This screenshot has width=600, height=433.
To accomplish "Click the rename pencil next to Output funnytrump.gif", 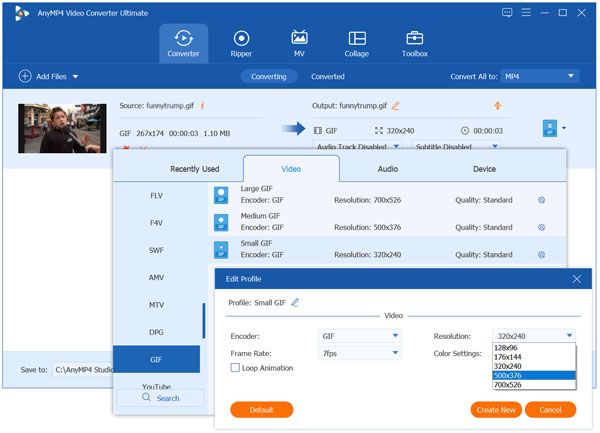I will click(x=395, y=105).
